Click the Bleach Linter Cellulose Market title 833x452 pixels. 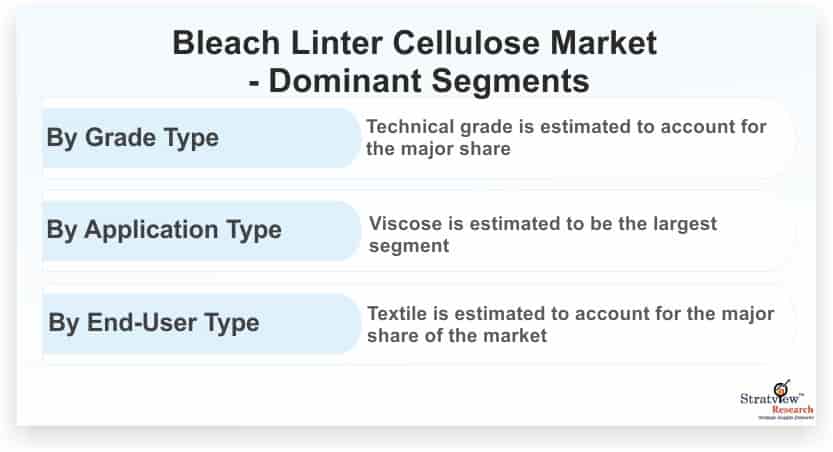415,42
